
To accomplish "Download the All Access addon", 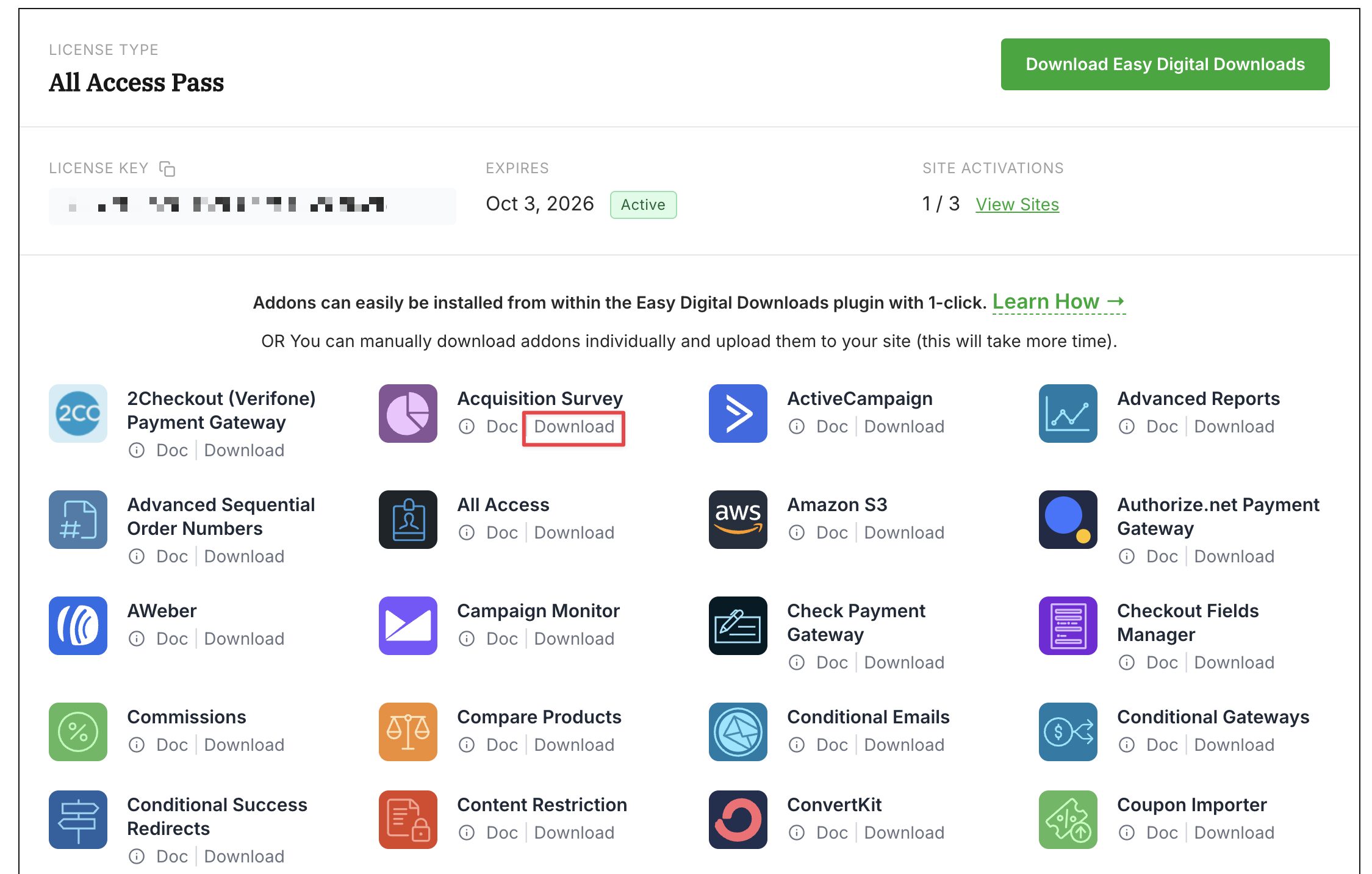I will (574, 532).
